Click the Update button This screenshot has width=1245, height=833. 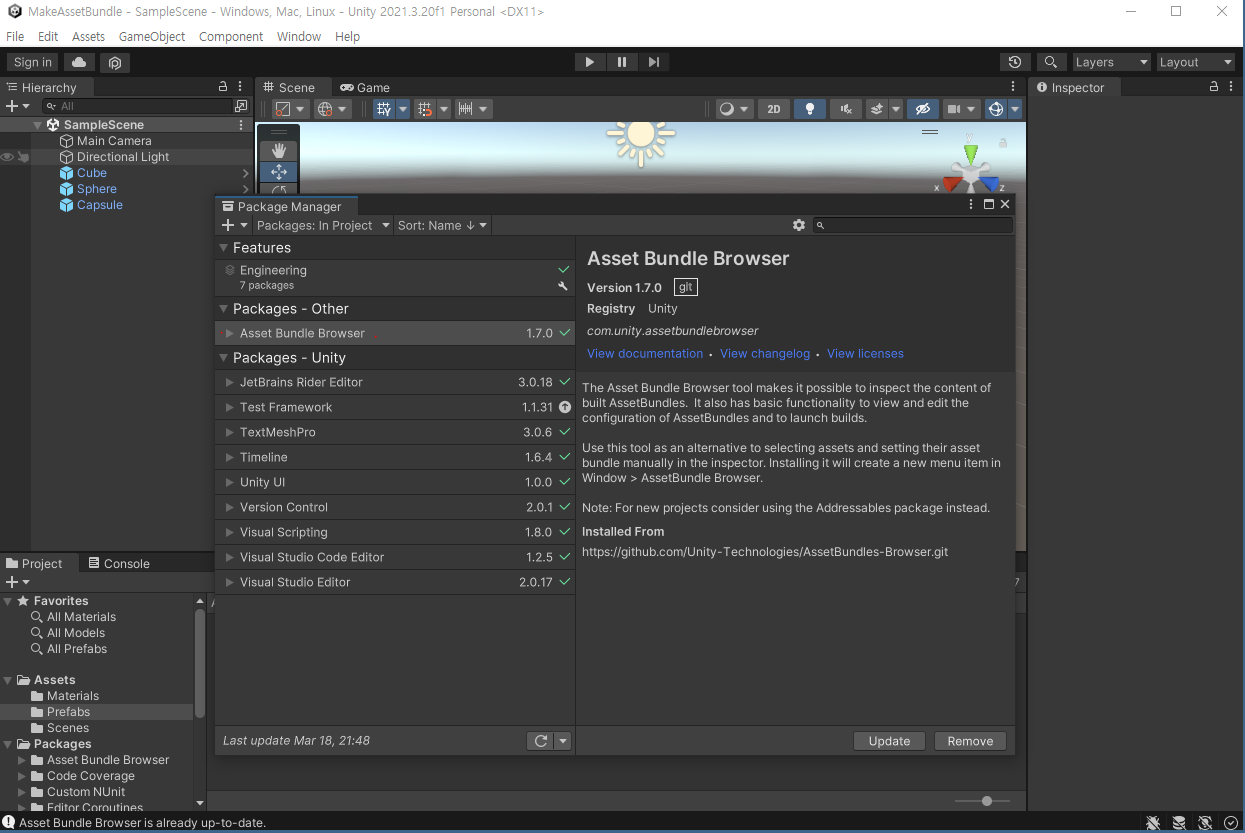click(x=889, y=741)
